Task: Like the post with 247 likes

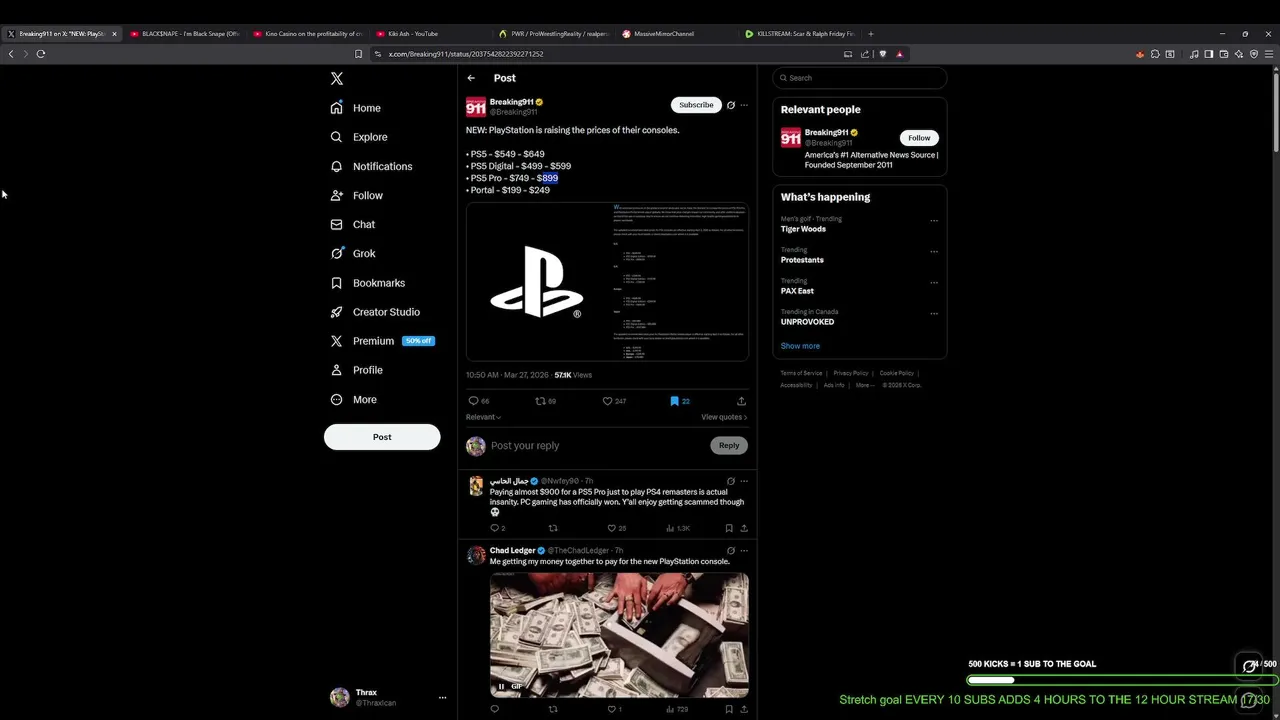Action: point(614,401)
